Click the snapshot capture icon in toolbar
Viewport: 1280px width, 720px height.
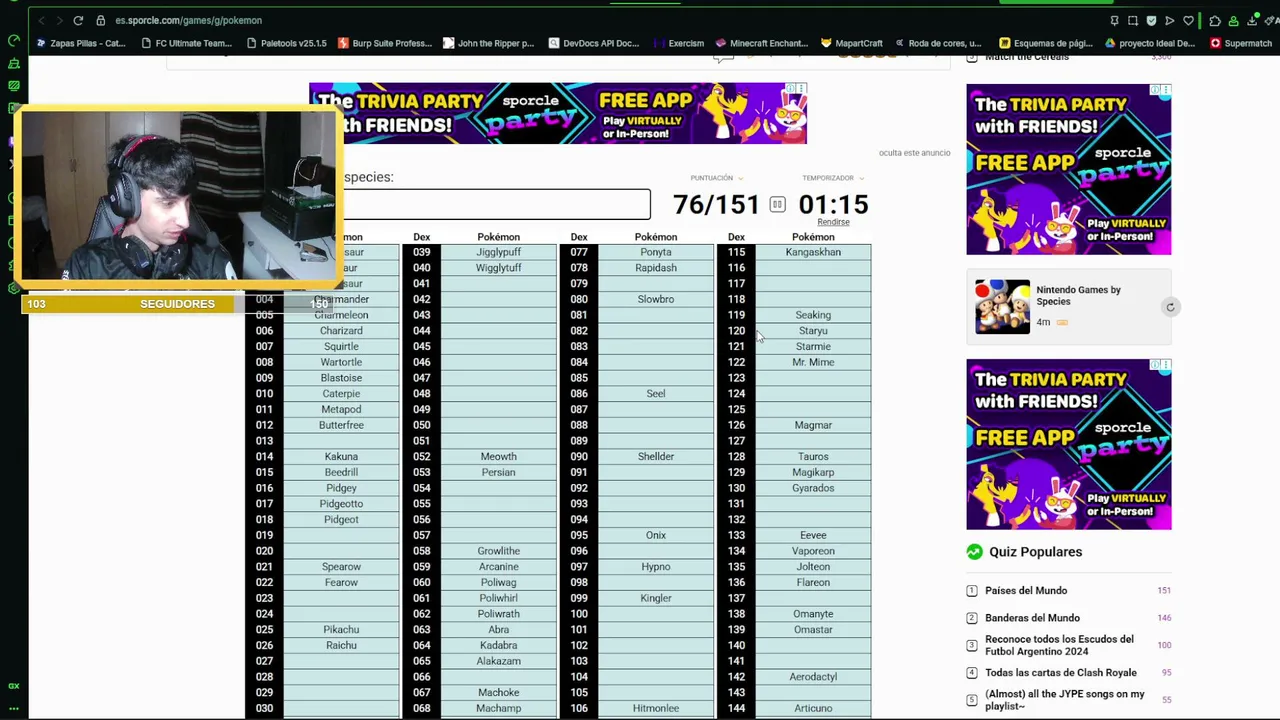[x=1133, y=20]
